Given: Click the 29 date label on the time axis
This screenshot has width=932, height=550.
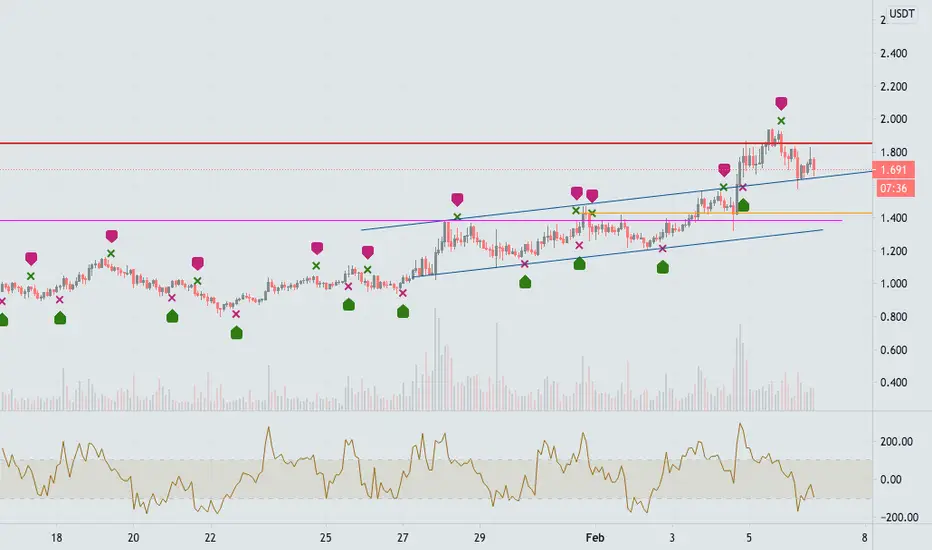Looking at the screenshot, I should click(480, 538).
